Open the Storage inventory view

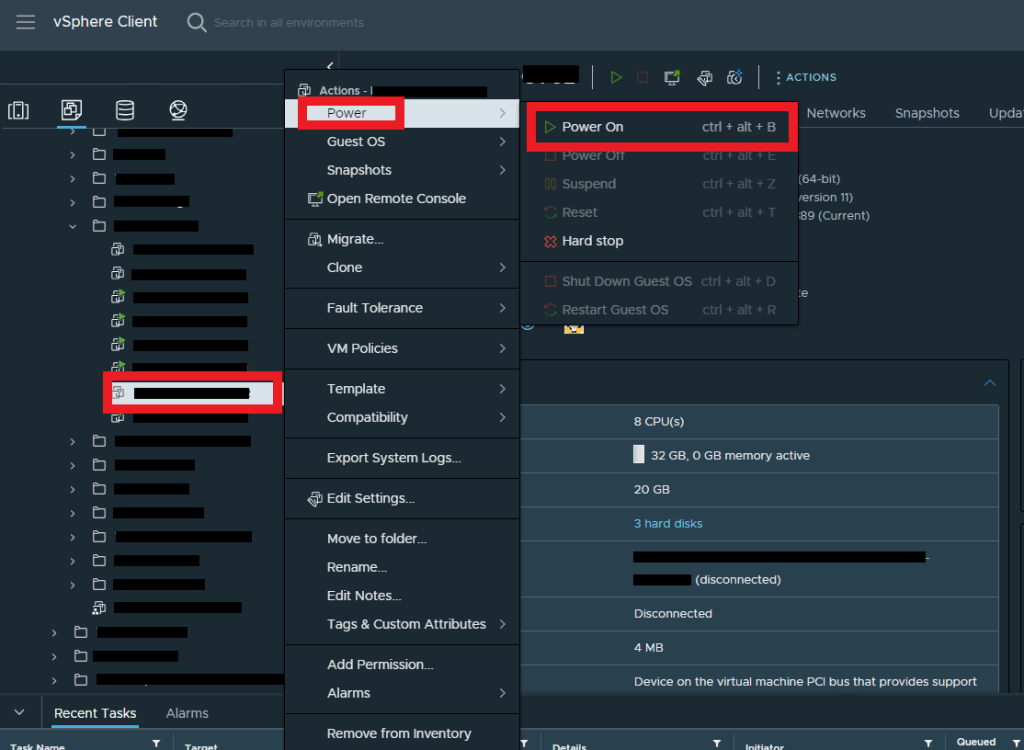click(x=124, y=110)
